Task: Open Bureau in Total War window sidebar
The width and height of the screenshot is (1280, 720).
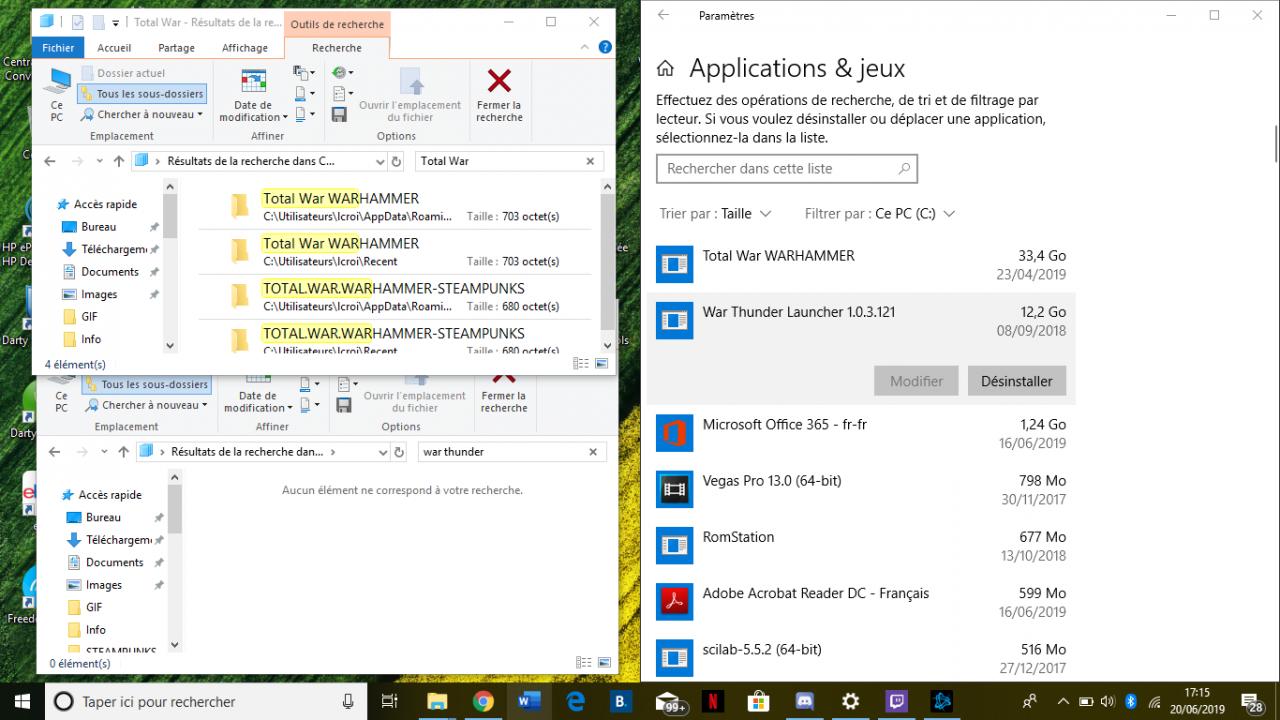Action: (x=98, y=227)
